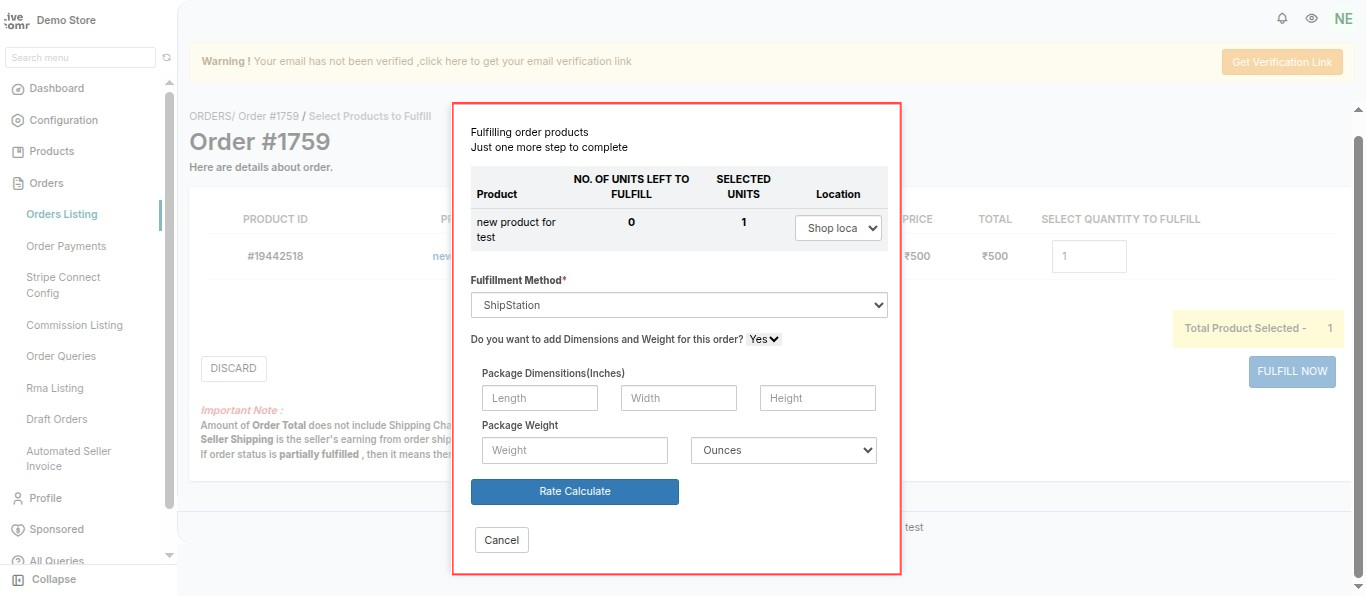Click the Sponsored icon in sidebar
The image size is (1366, 596).
click(18, 530)
